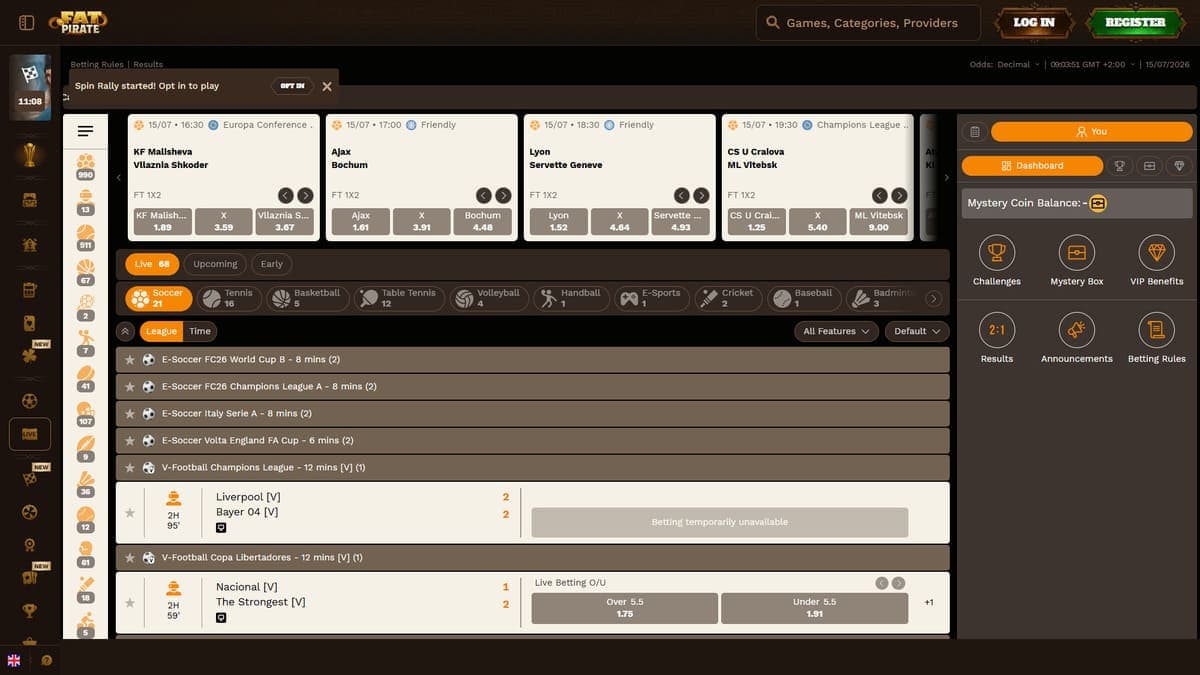The height and width of the screenshot is (675, 1200).
Task: Click the Spin Rally thumbnail showing 11:08
Action: pyautogui.click(x=30, y=87)
